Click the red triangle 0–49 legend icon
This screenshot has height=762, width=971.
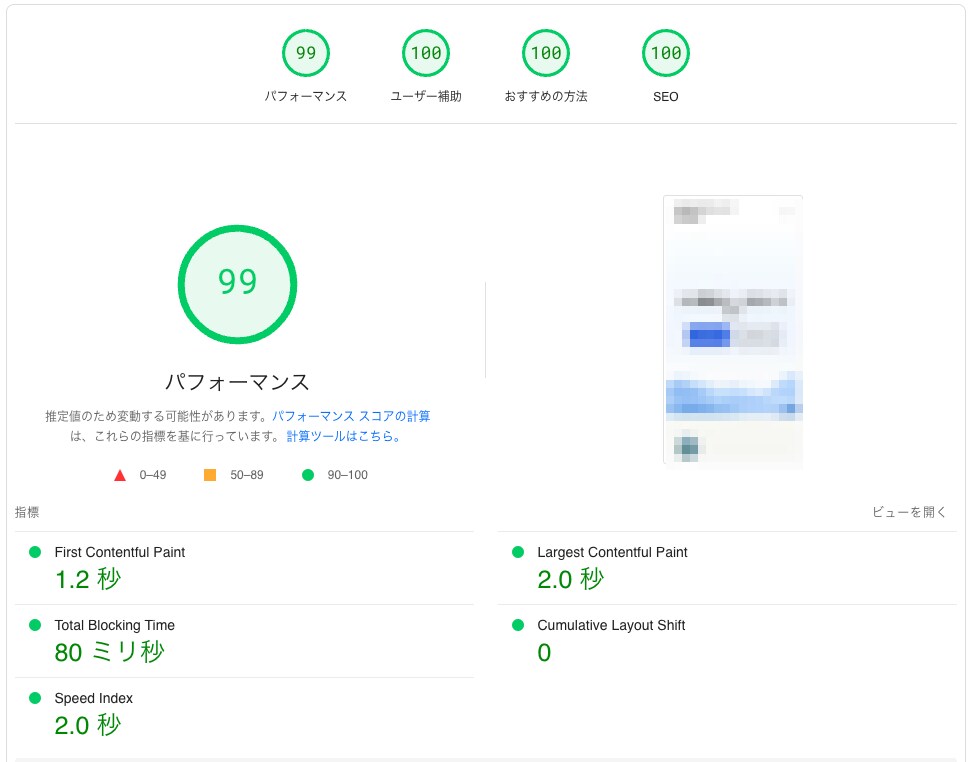(120, 475)
